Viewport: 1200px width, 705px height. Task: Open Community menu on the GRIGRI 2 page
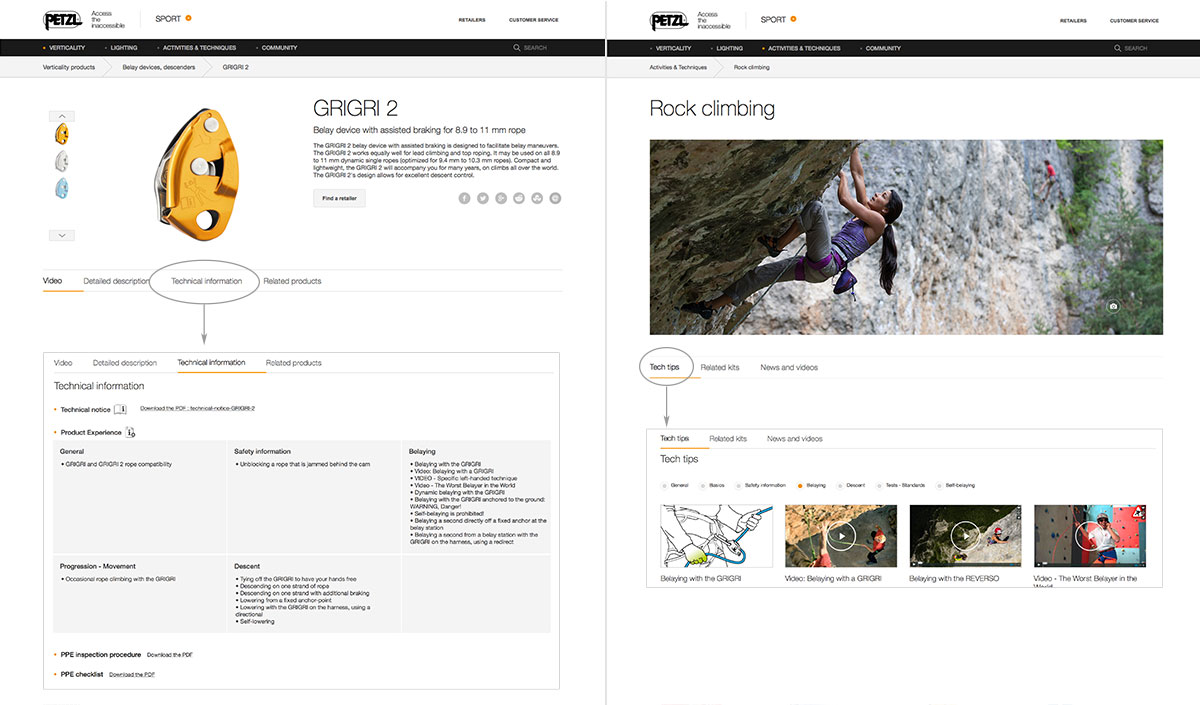[x=278, y=48]
